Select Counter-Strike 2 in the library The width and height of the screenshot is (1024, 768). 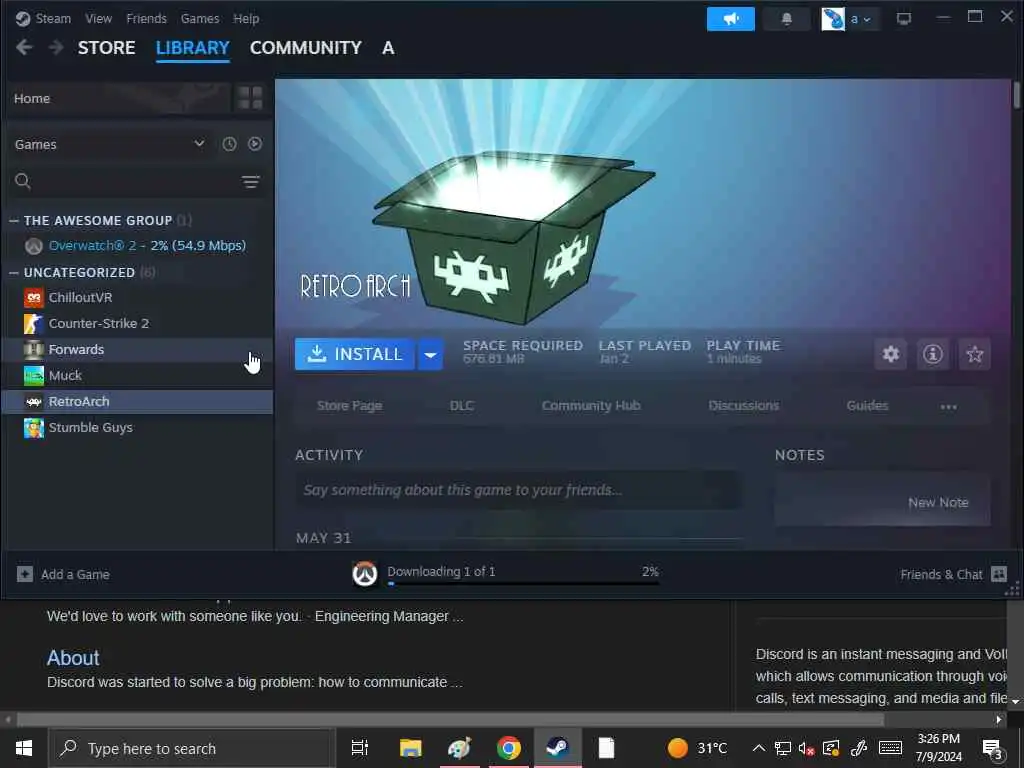137,323
